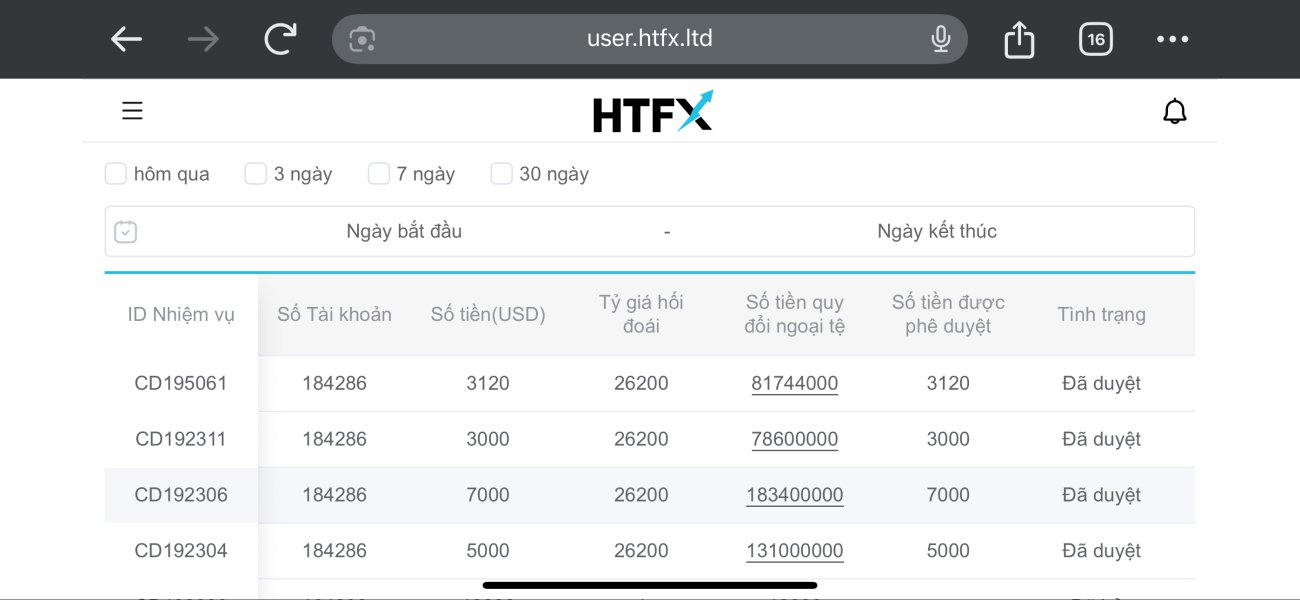Click the converted amount 81744000 link

(x=795, y=383)
